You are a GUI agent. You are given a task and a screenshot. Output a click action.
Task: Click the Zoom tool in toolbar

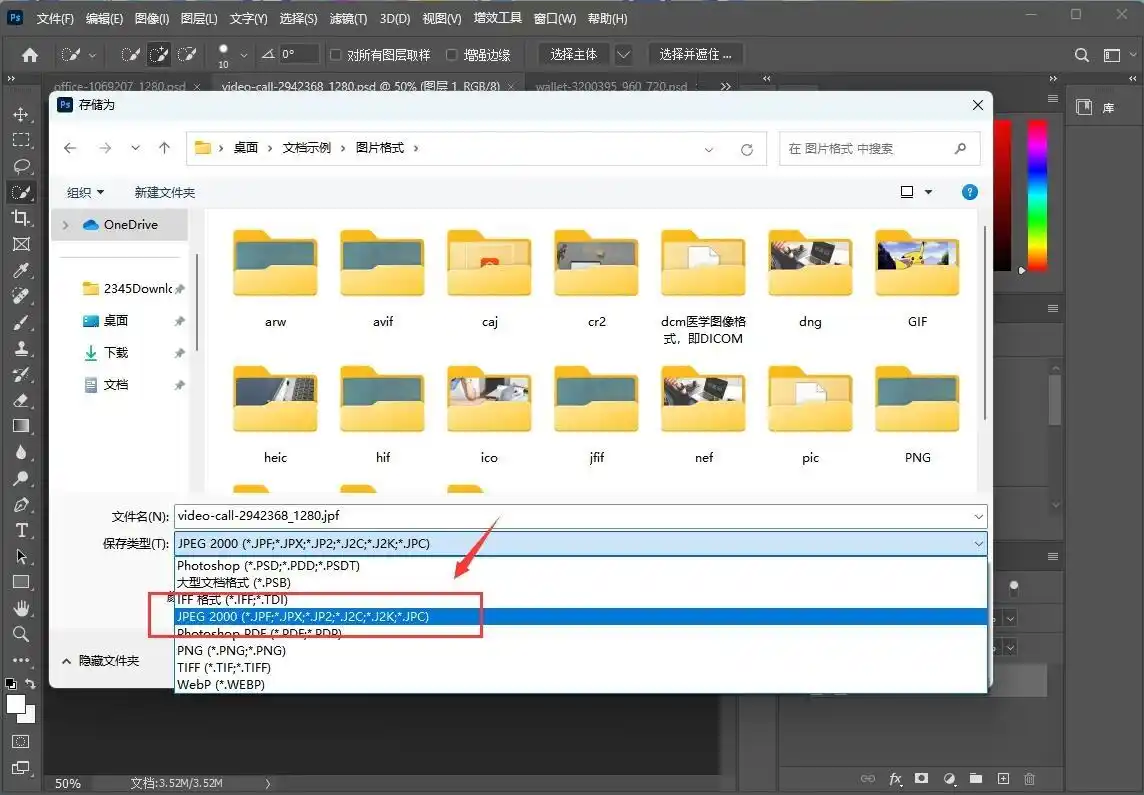(x=21, y=634)
